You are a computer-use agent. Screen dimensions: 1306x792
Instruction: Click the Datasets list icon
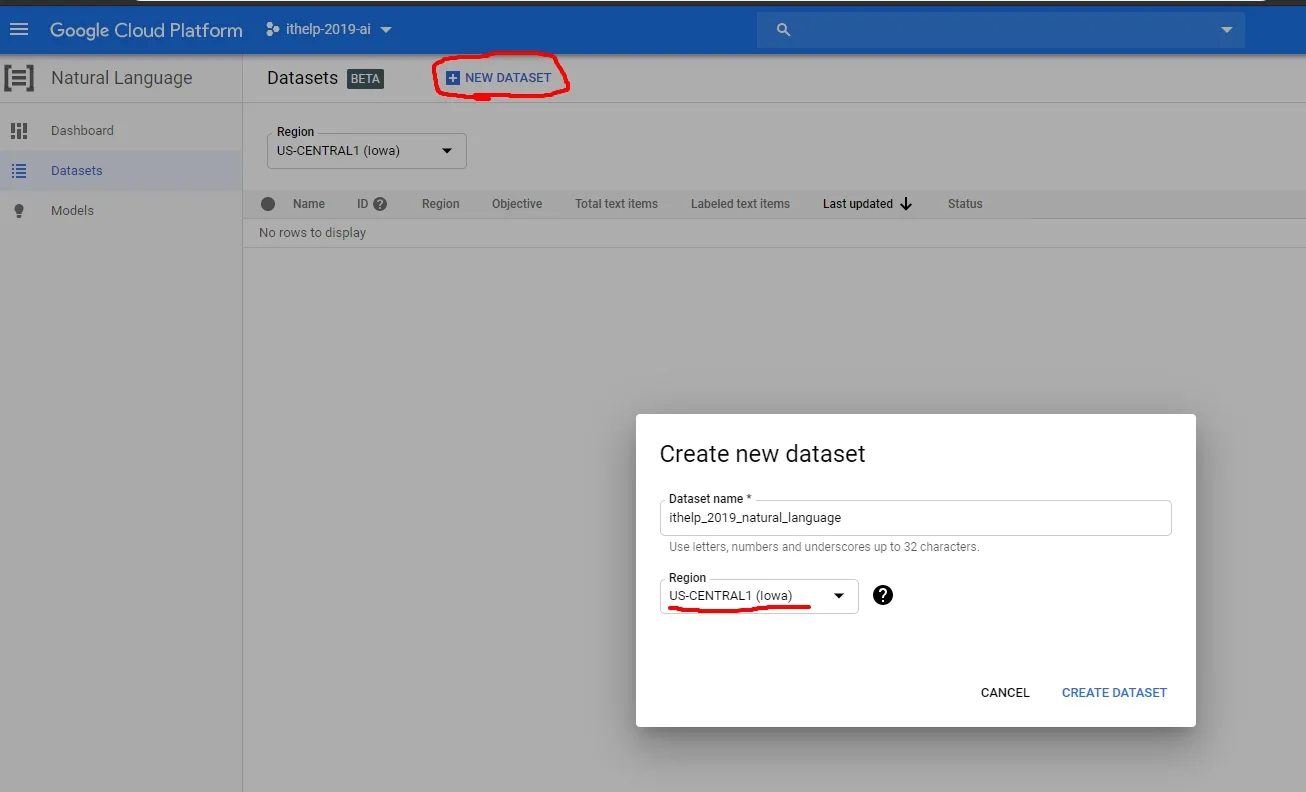click(19, 171)
